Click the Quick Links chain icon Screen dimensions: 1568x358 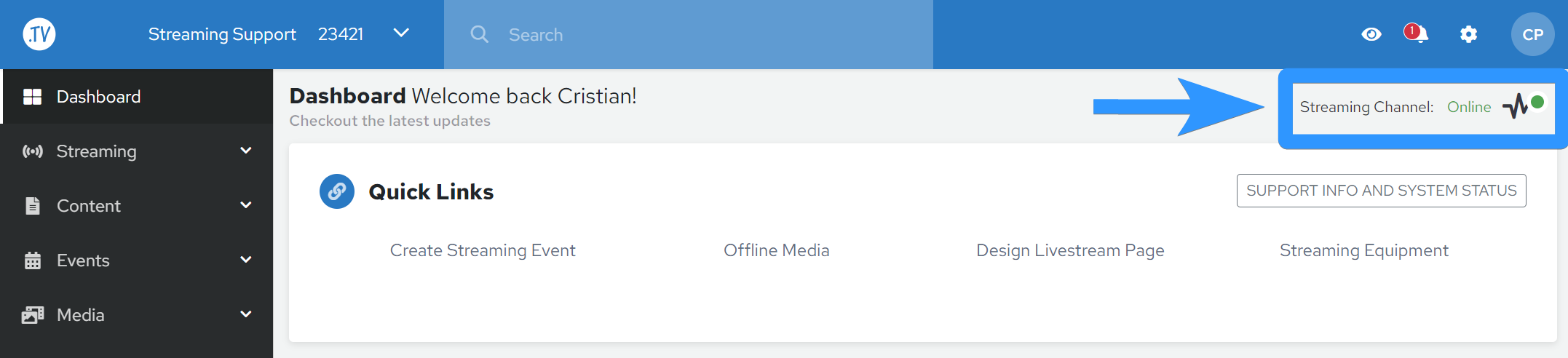tap(337, 191)
